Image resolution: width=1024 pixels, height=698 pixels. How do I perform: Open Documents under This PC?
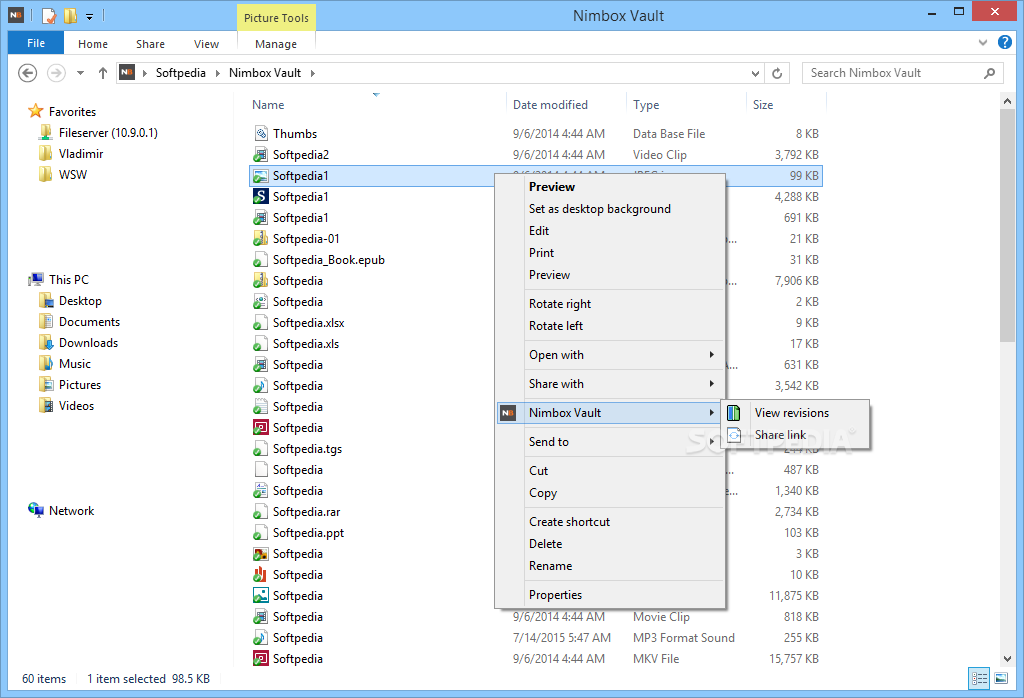point(89,322)
